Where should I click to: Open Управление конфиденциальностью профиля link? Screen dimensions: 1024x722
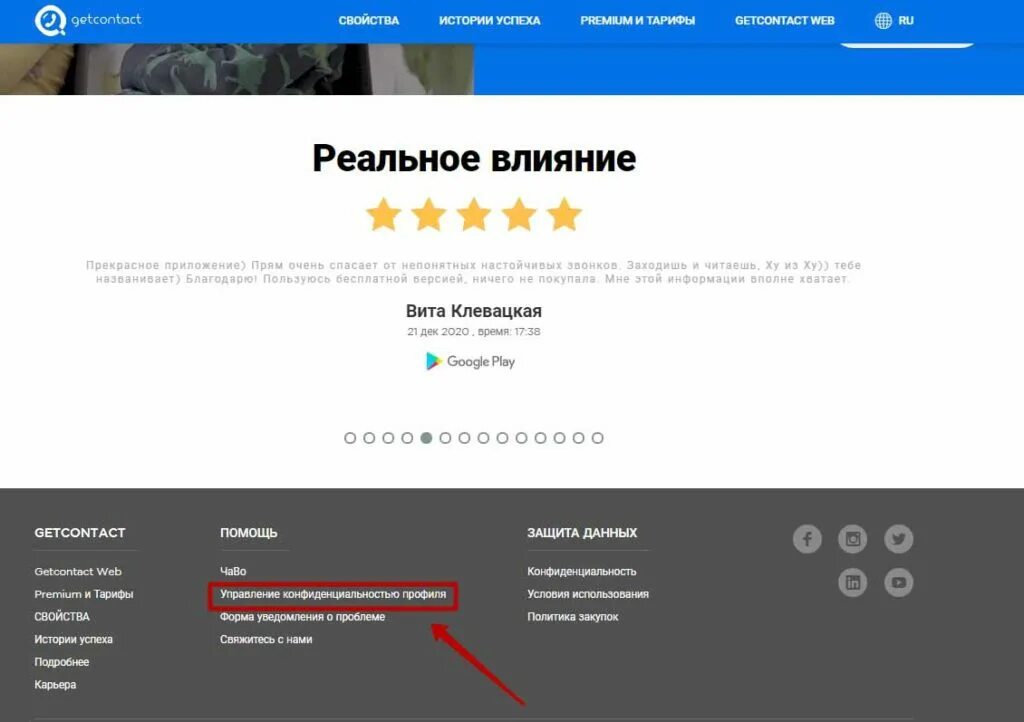pos(333,594)
